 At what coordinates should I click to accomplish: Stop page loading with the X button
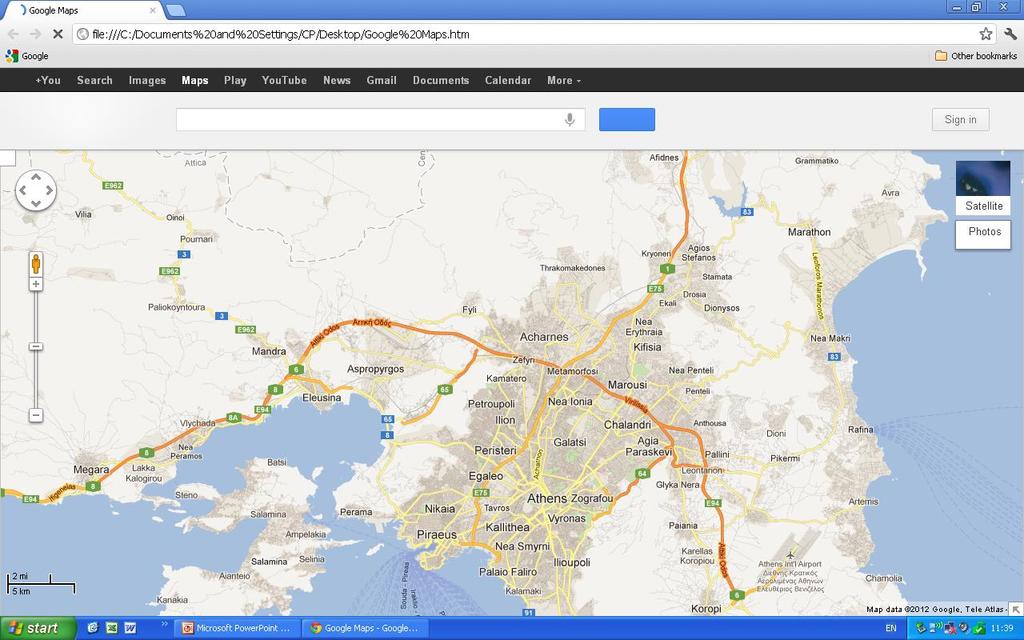tap(57, 34)
